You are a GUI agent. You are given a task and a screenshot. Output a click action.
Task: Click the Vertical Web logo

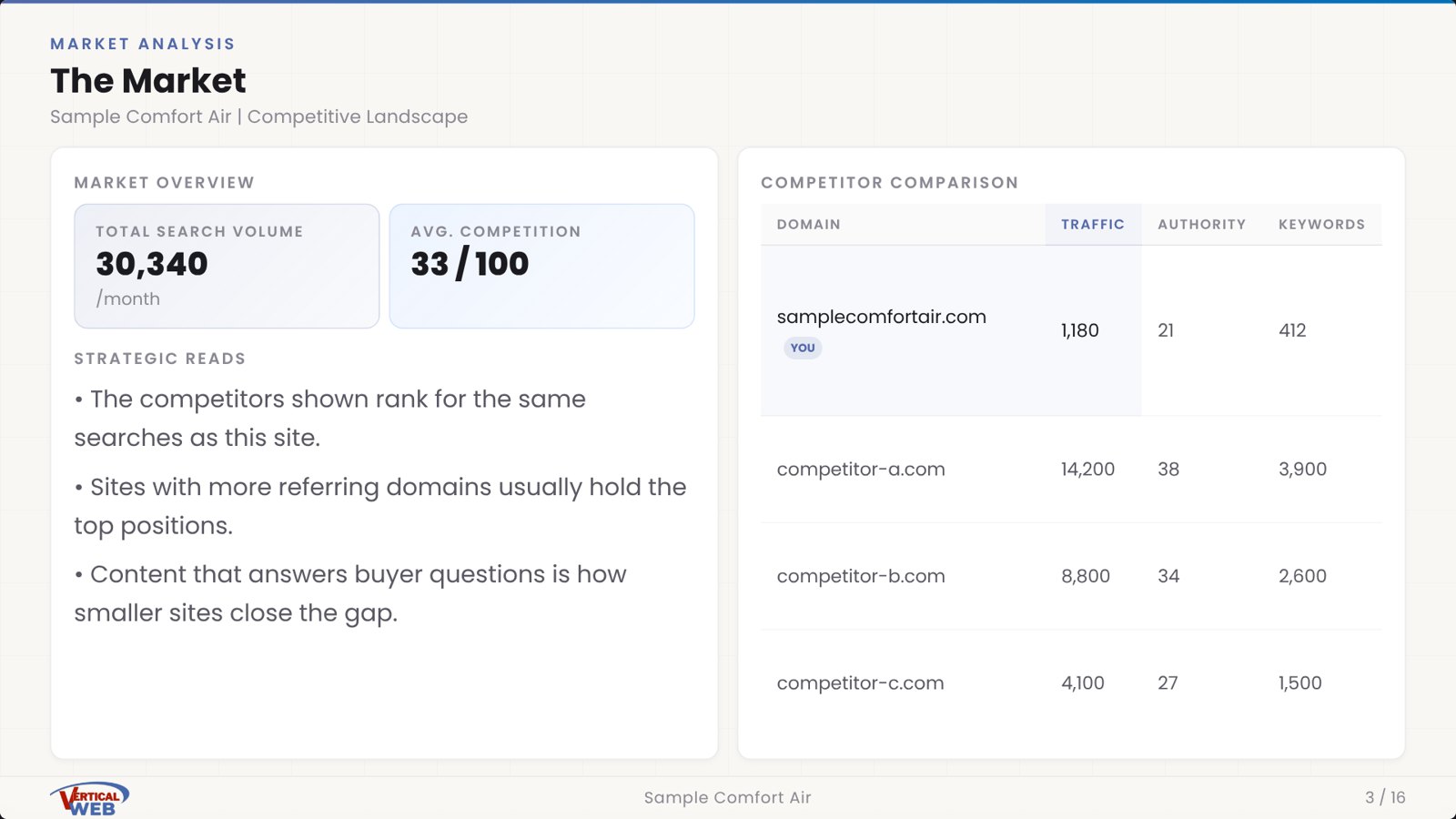[89, 799]
